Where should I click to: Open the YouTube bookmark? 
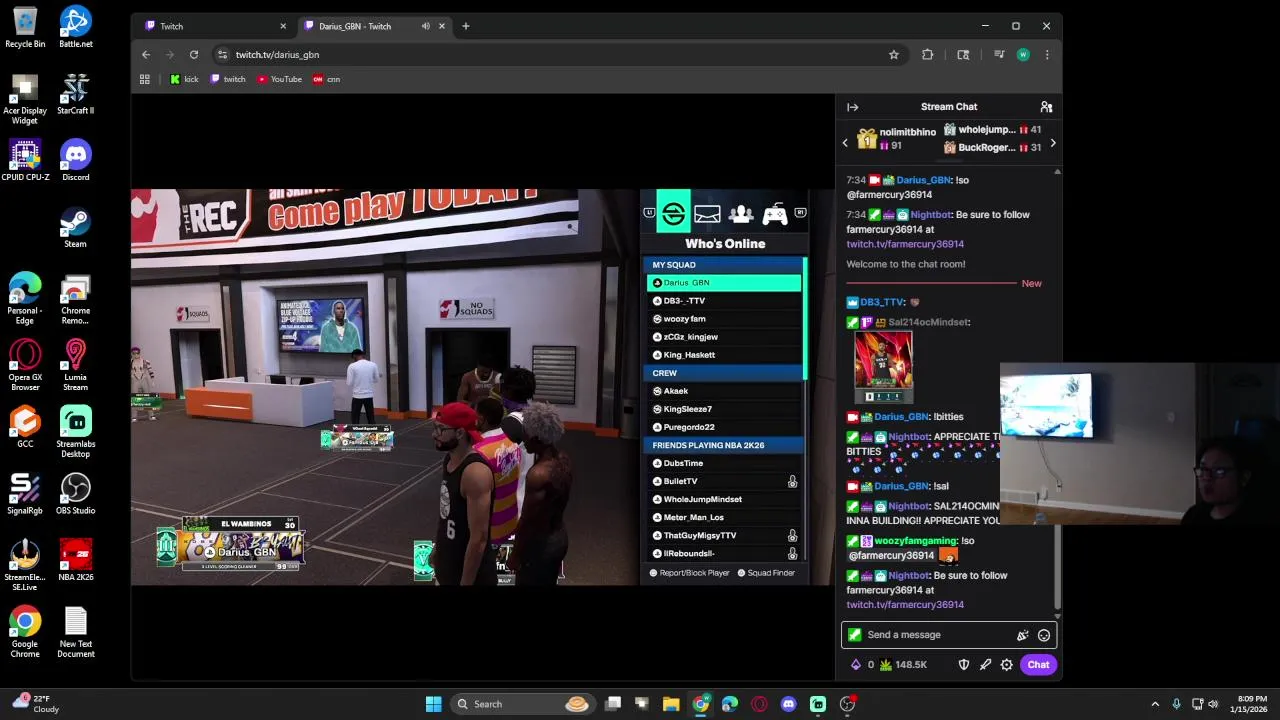coord(279,79)
